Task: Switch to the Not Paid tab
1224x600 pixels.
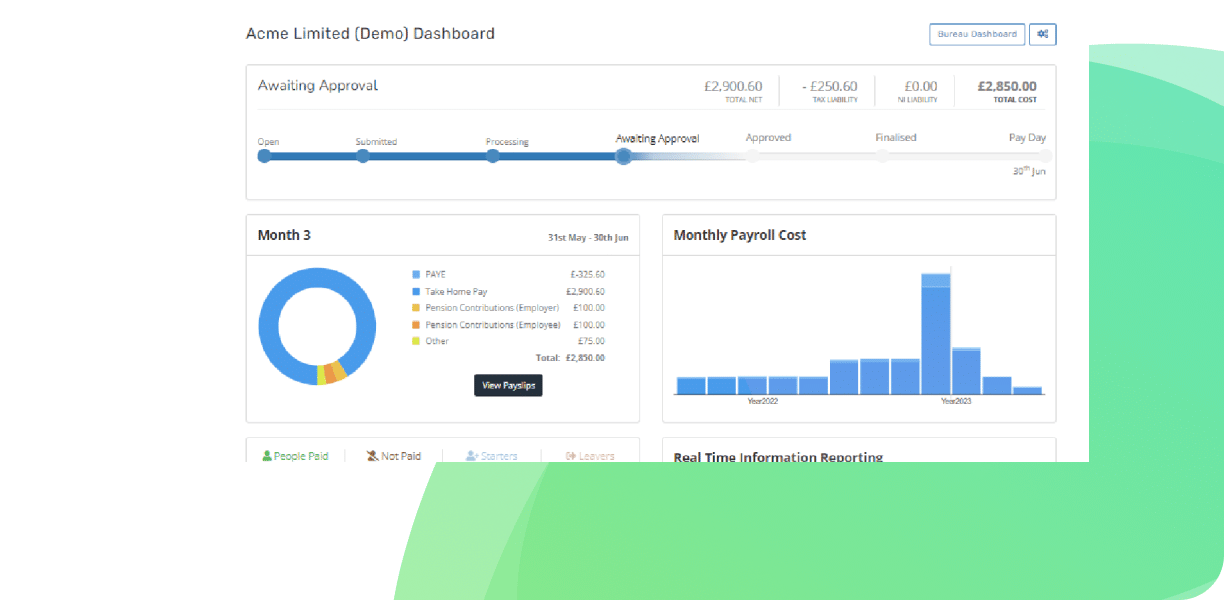Action: tap(394, 456)
